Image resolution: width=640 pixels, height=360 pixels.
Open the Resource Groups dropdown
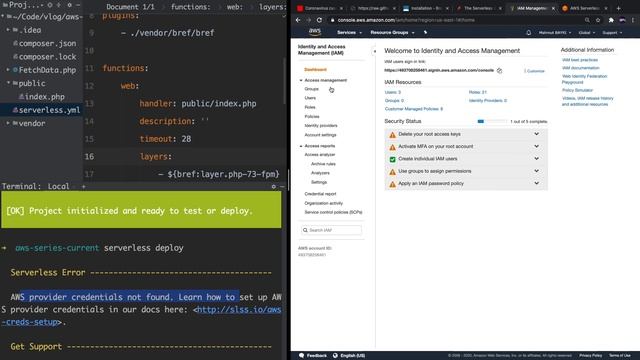392,32
